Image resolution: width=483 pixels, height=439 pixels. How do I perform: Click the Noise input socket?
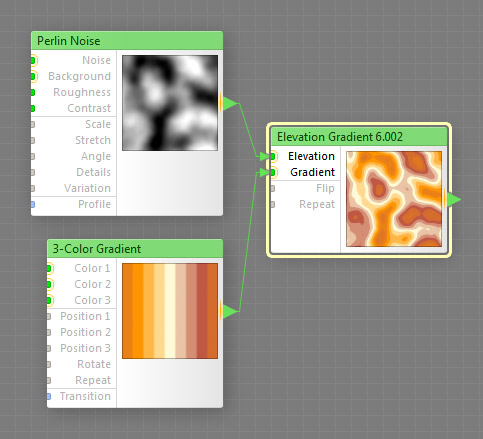coord(33,60)
